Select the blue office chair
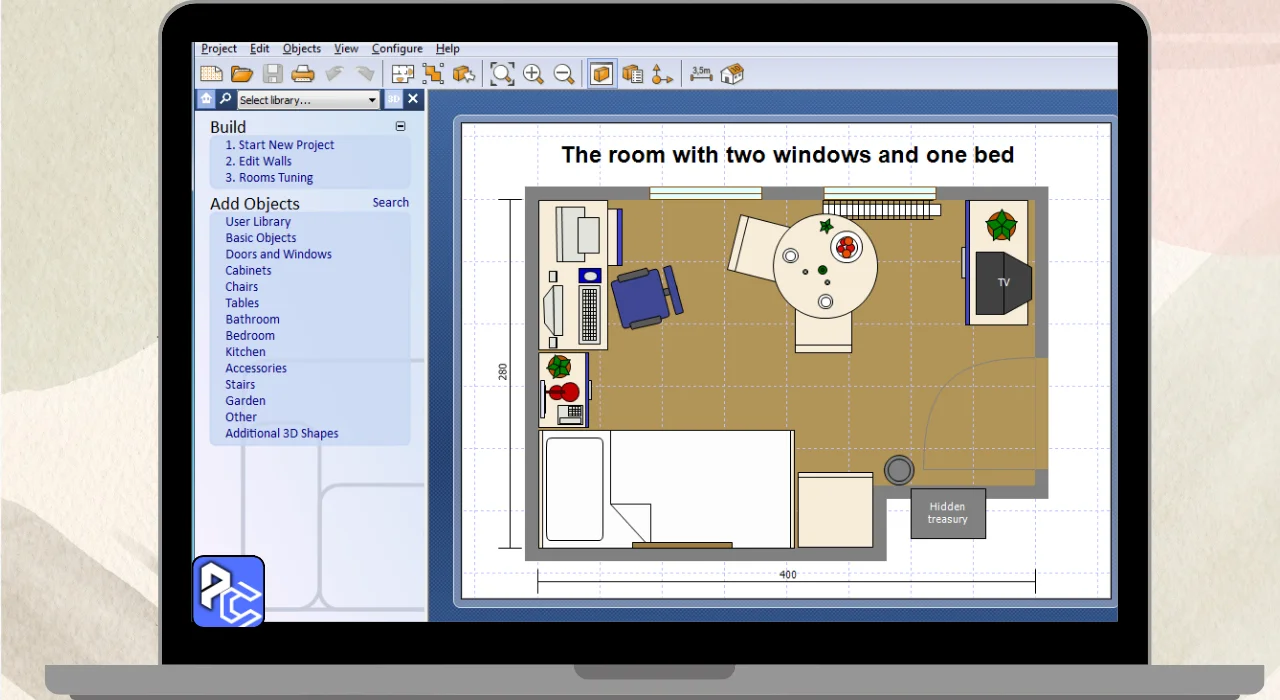The height and width of the screenshot is (700, 1280). [x=645, y=297]
